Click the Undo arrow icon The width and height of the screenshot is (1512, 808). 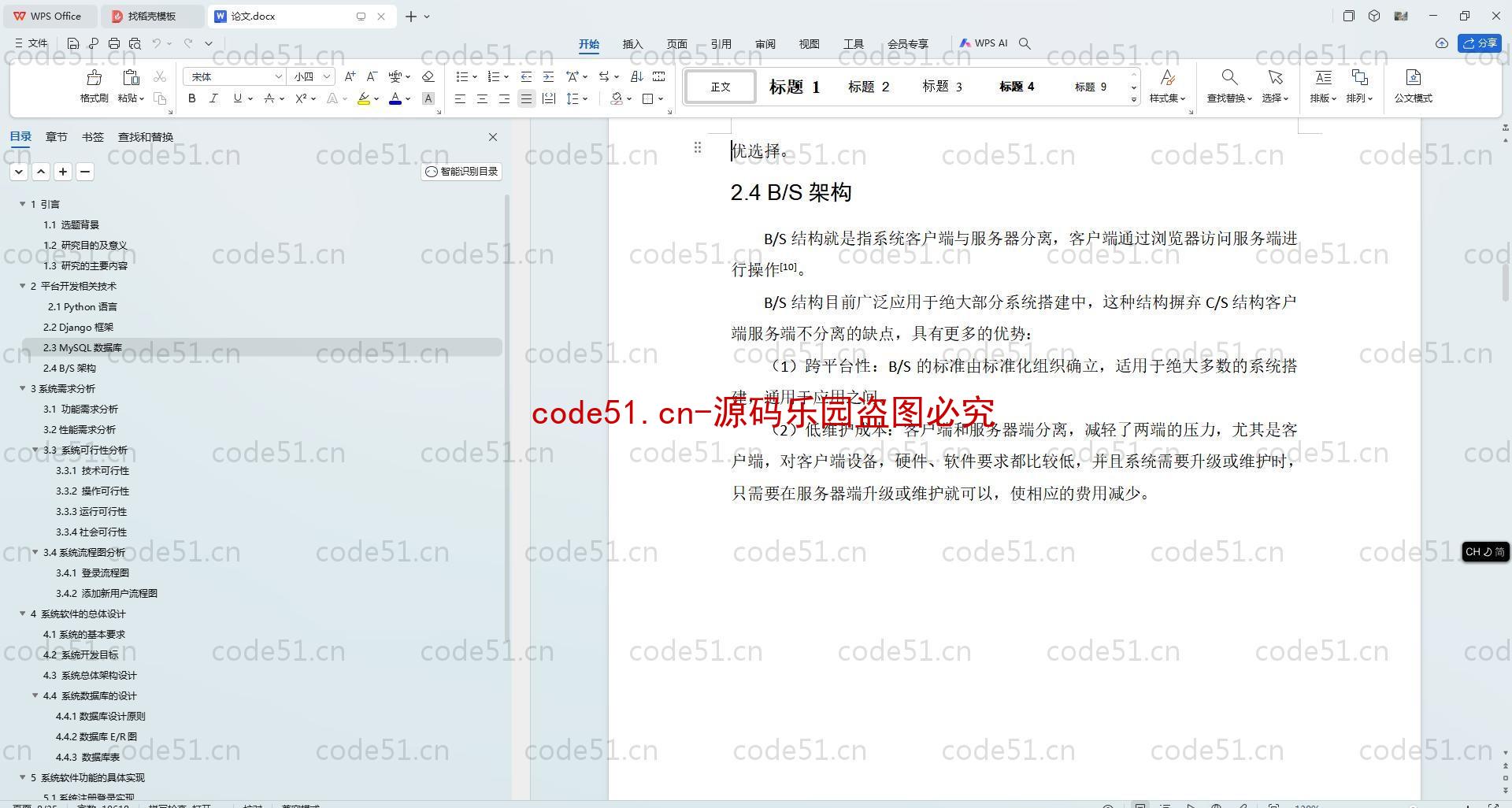point(157,43)
